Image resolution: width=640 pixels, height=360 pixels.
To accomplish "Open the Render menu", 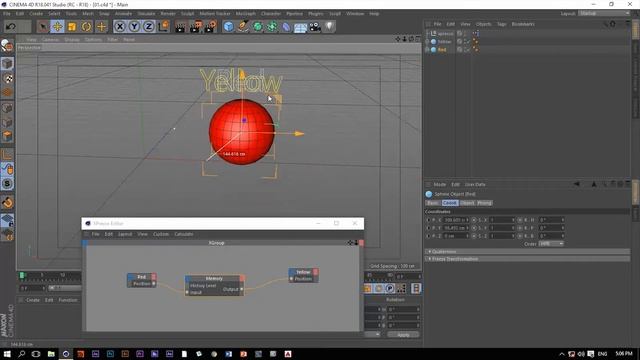I will pos(168,13).
